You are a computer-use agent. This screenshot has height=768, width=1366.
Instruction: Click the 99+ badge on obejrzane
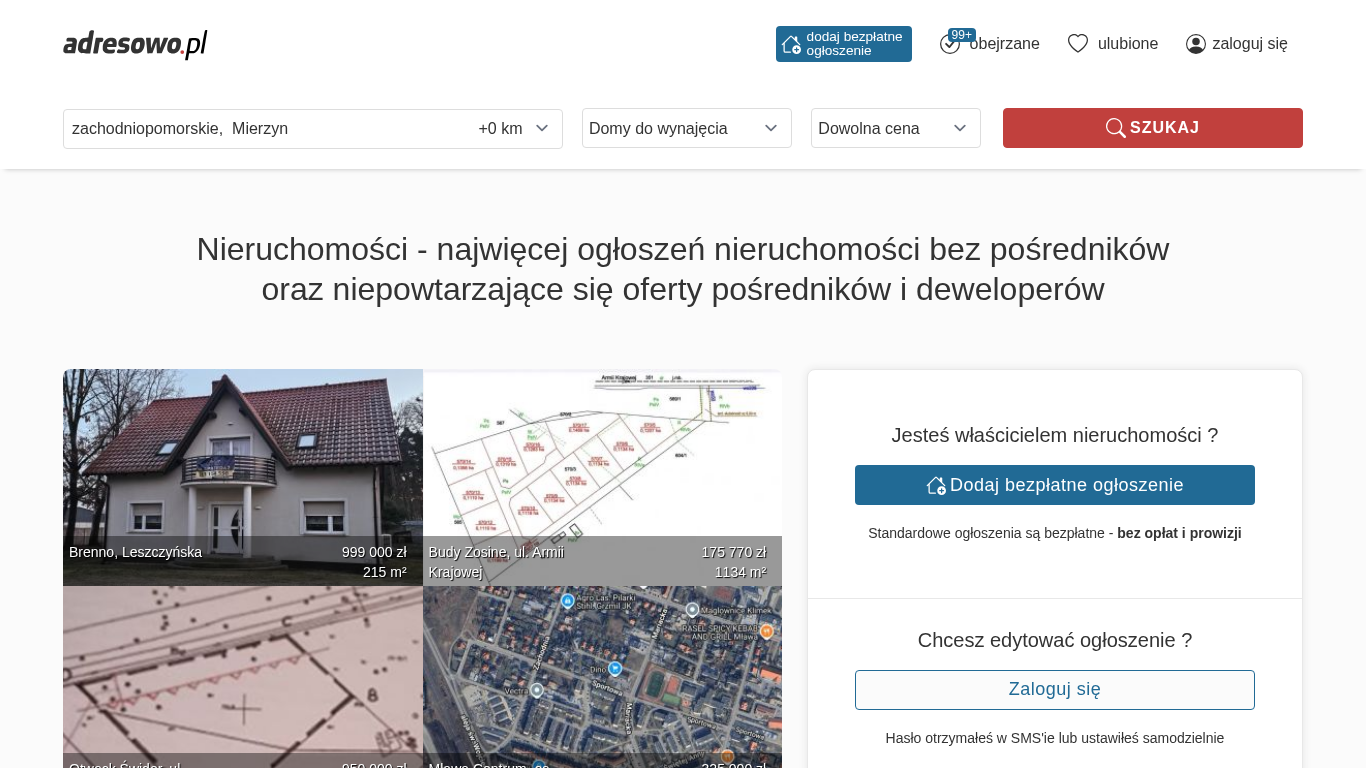962,35
